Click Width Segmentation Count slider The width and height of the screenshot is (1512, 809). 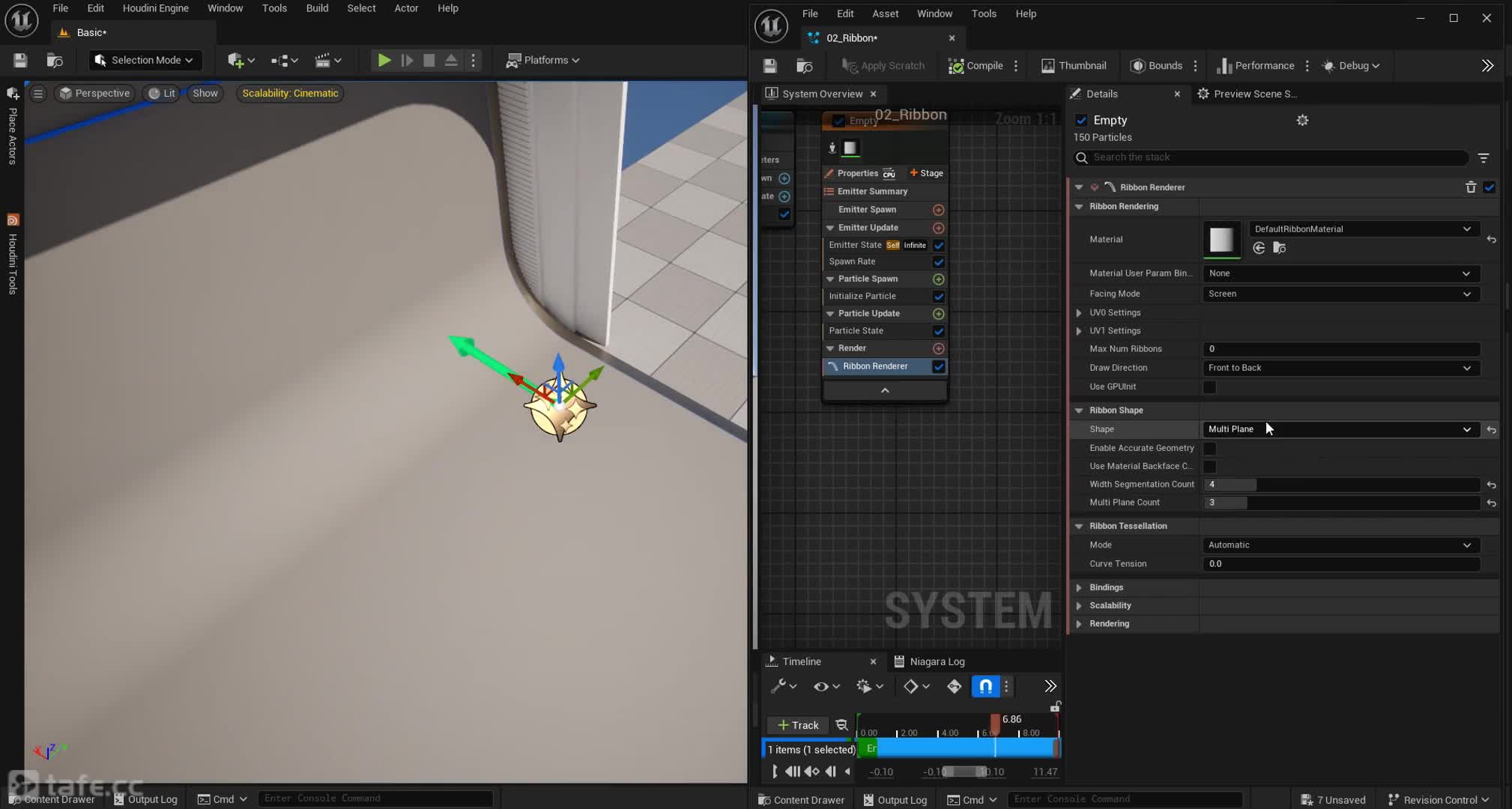coord(1340,485)
